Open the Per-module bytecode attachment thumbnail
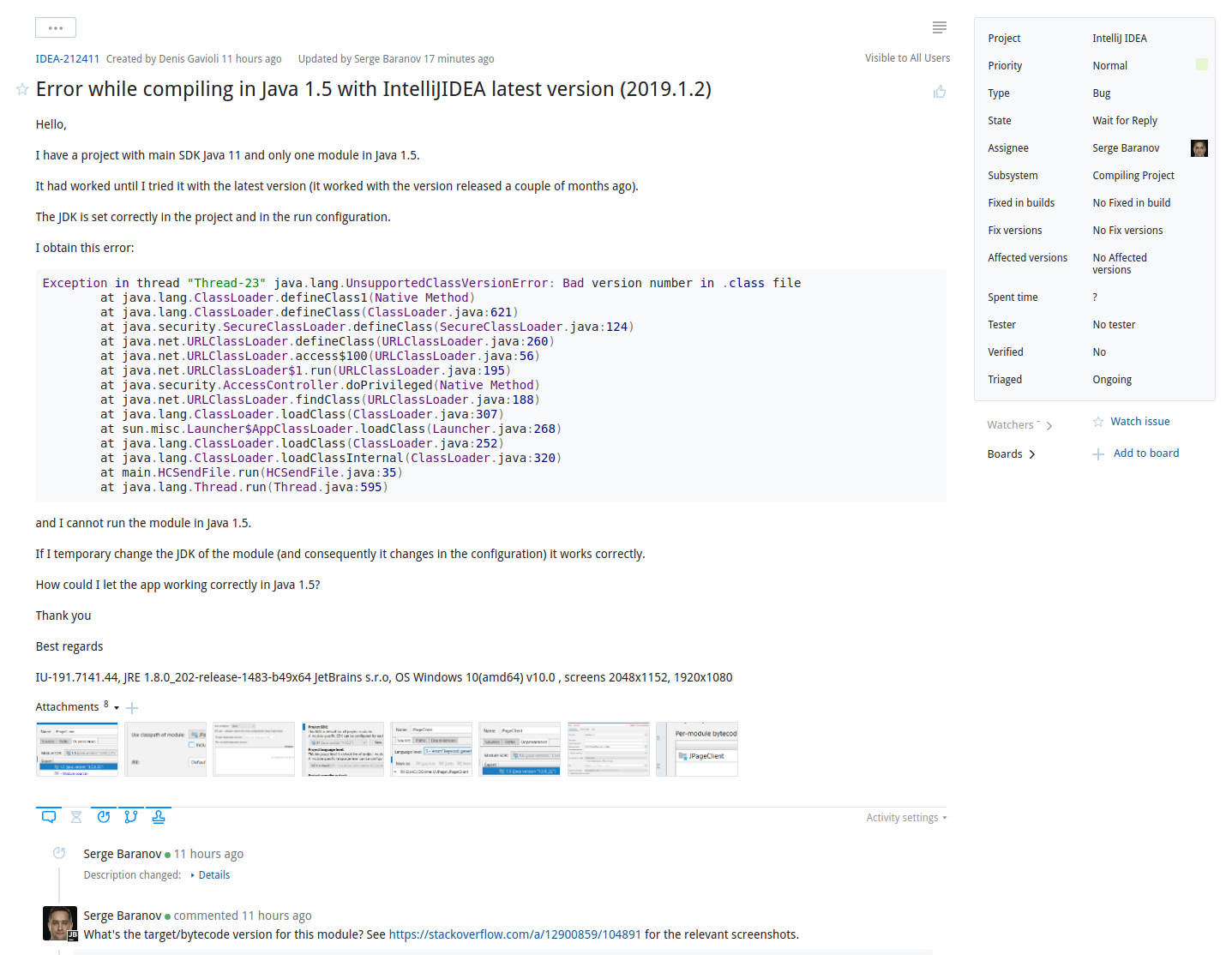This screenshot has height=955, width=1232. [697, 749]
